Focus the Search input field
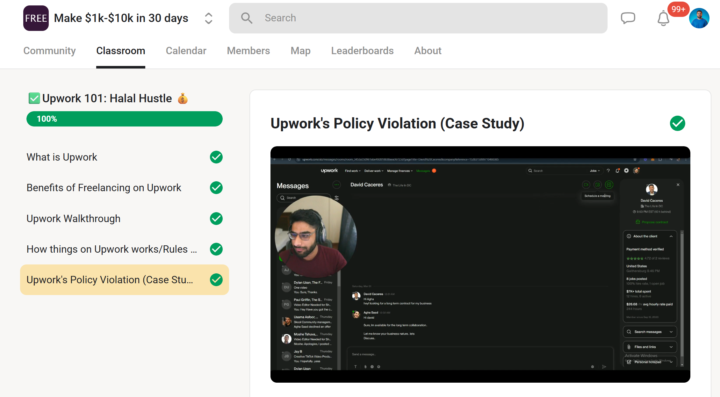This screenshot has width=720, height=397. point(418,18)
